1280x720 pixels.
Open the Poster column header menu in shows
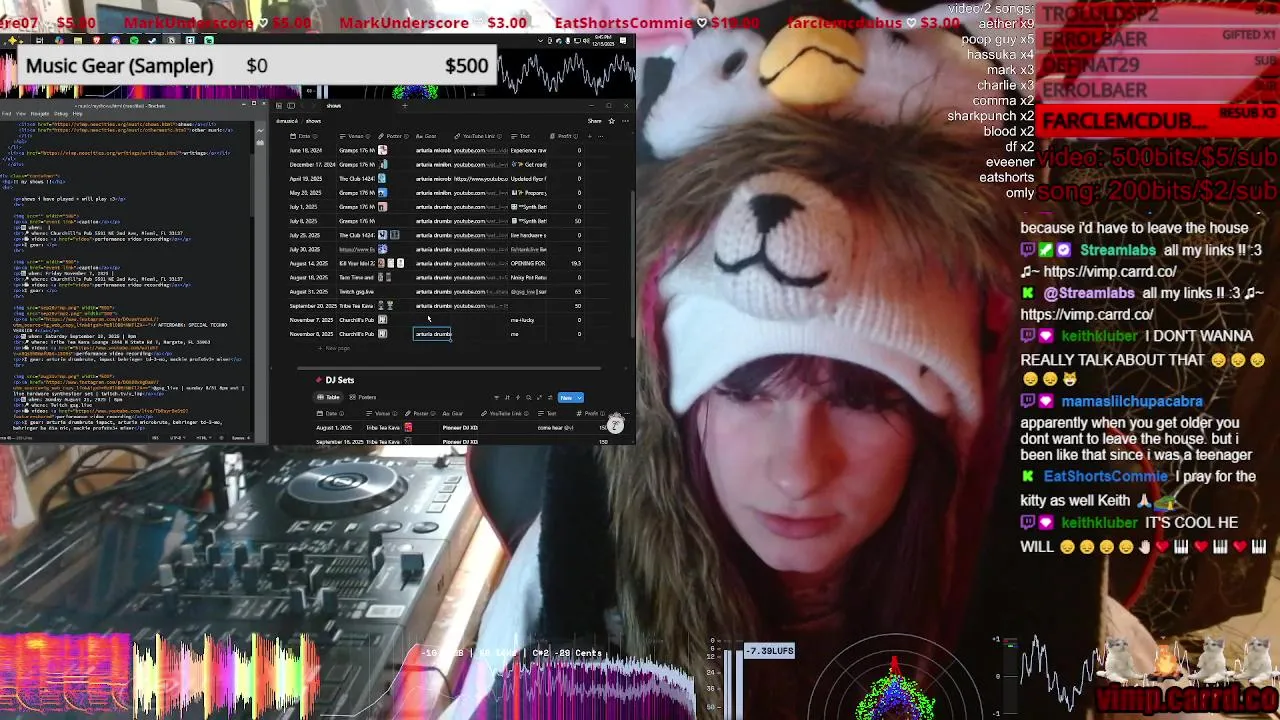(393, 136)
